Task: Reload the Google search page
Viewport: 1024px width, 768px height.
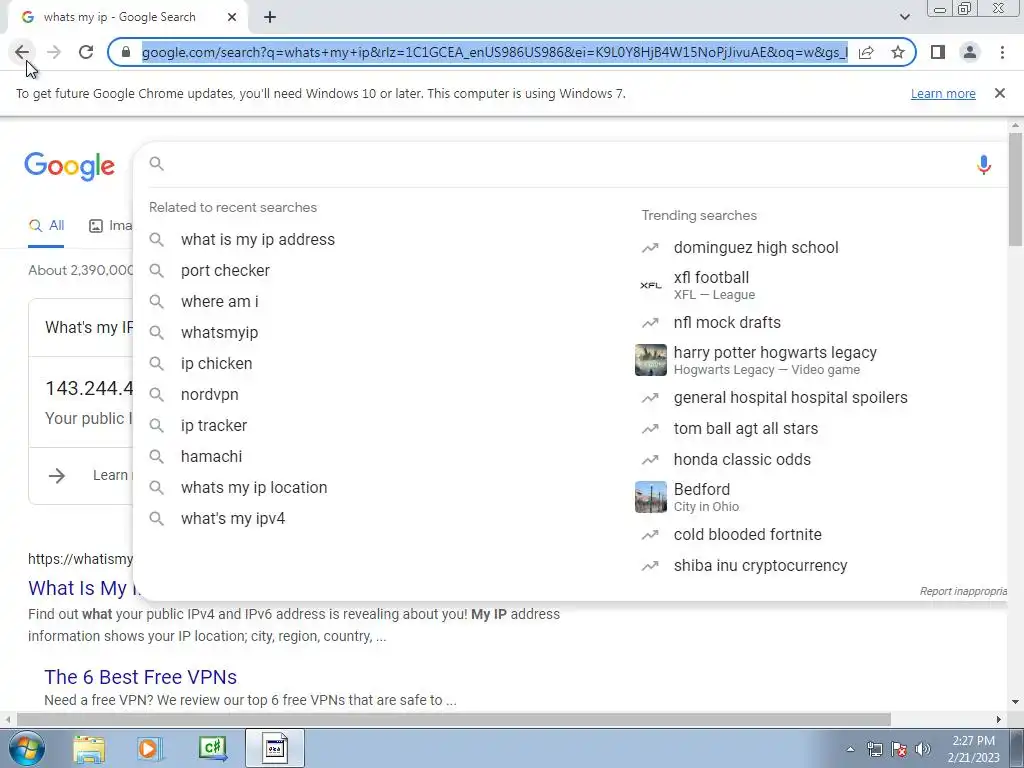Action: pyautogui.click(x=86, y=52)
